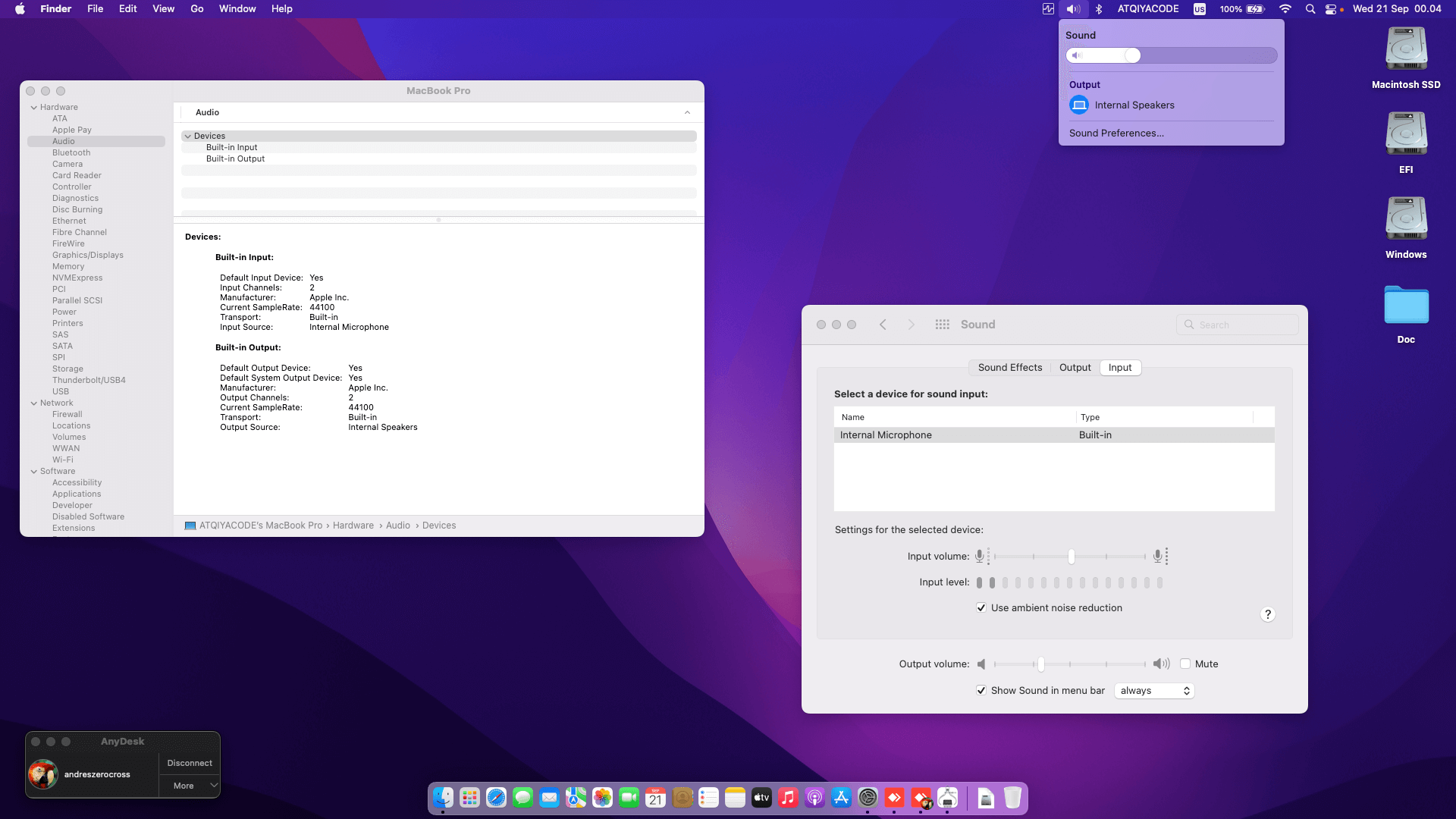This screenshot has width=1456, height=819.
Task: Open the Mail app in the Dock
Action: 550,798
